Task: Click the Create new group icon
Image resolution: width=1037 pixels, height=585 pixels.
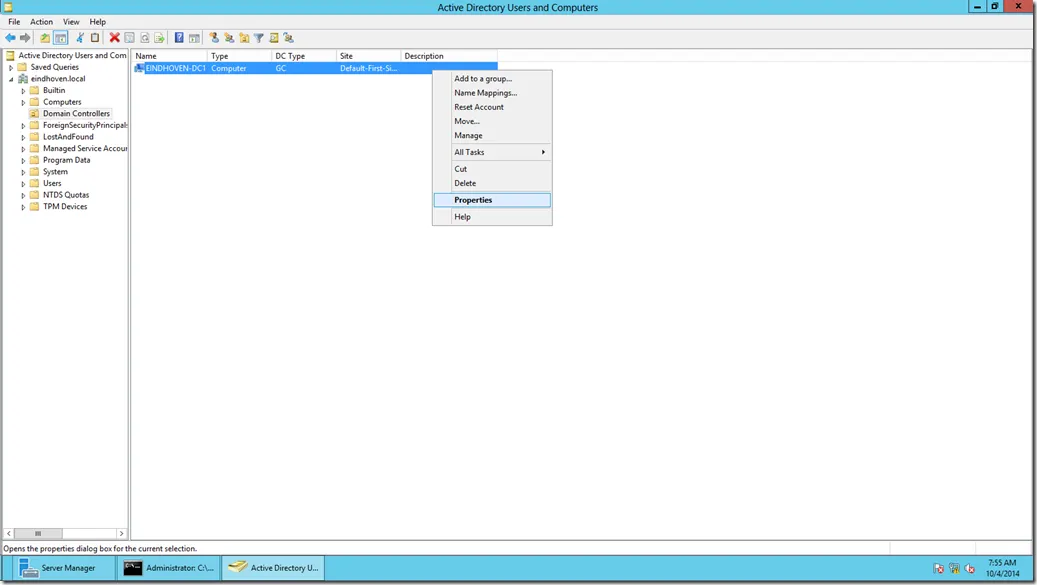Action: tap(229, 38)
